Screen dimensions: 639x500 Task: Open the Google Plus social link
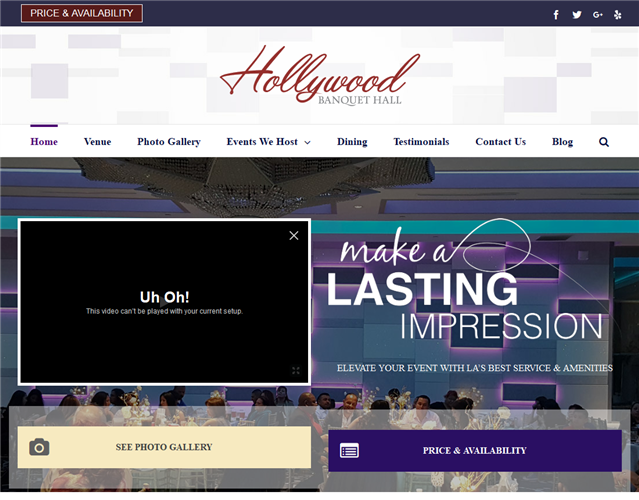[597, 15]
